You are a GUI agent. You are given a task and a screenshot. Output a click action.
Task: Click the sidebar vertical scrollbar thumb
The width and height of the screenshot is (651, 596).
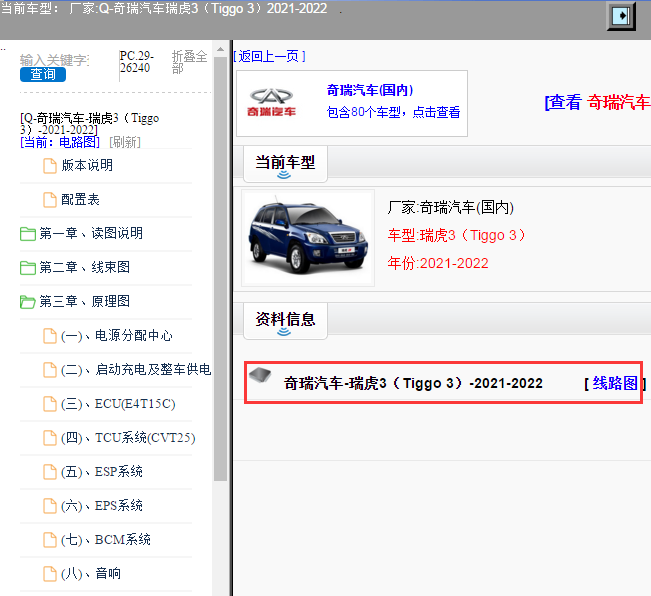point(220,268)
